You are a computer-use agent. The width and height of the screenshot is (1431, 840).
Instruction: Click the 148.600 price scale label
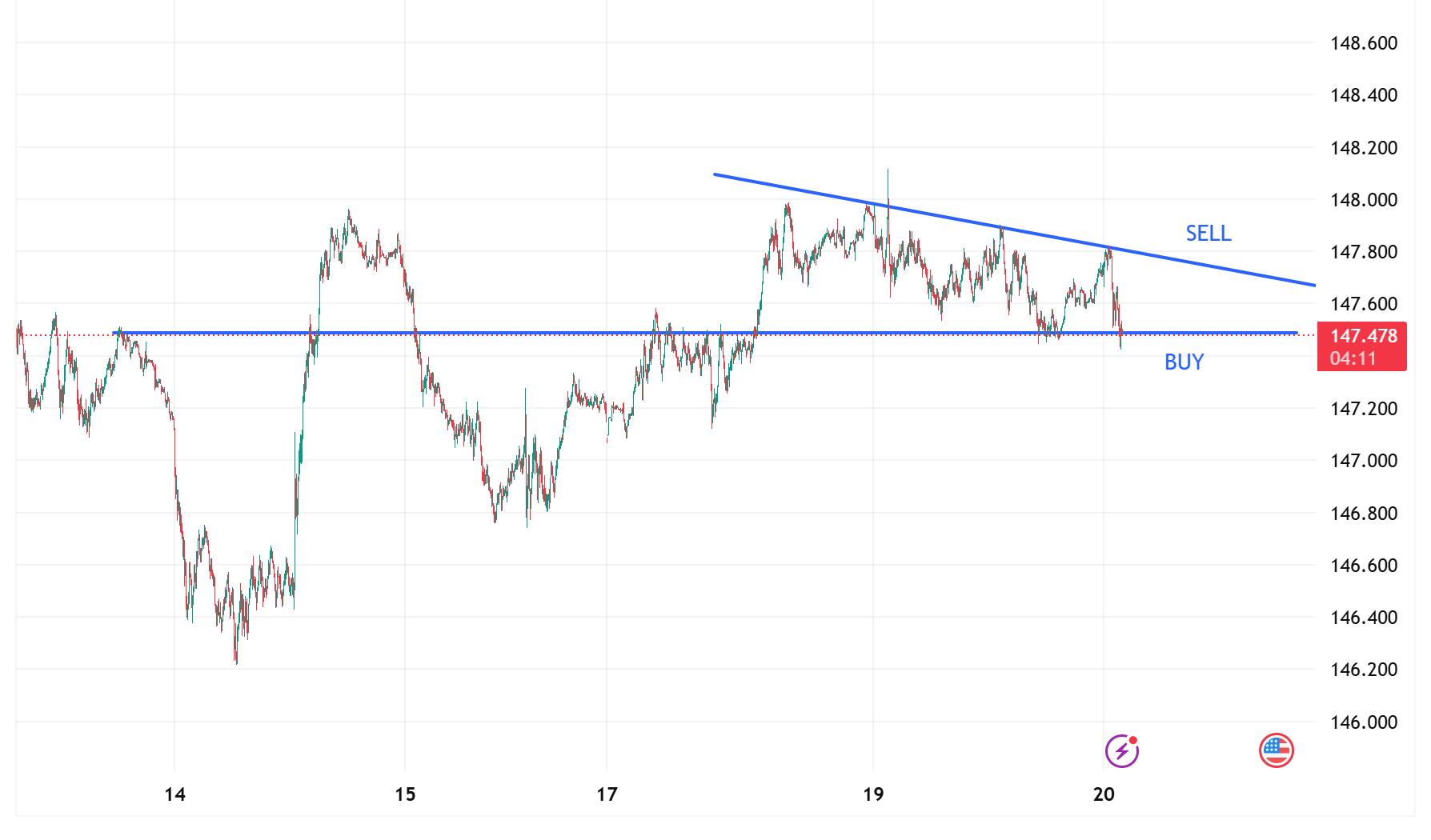tap(1364, 43)
